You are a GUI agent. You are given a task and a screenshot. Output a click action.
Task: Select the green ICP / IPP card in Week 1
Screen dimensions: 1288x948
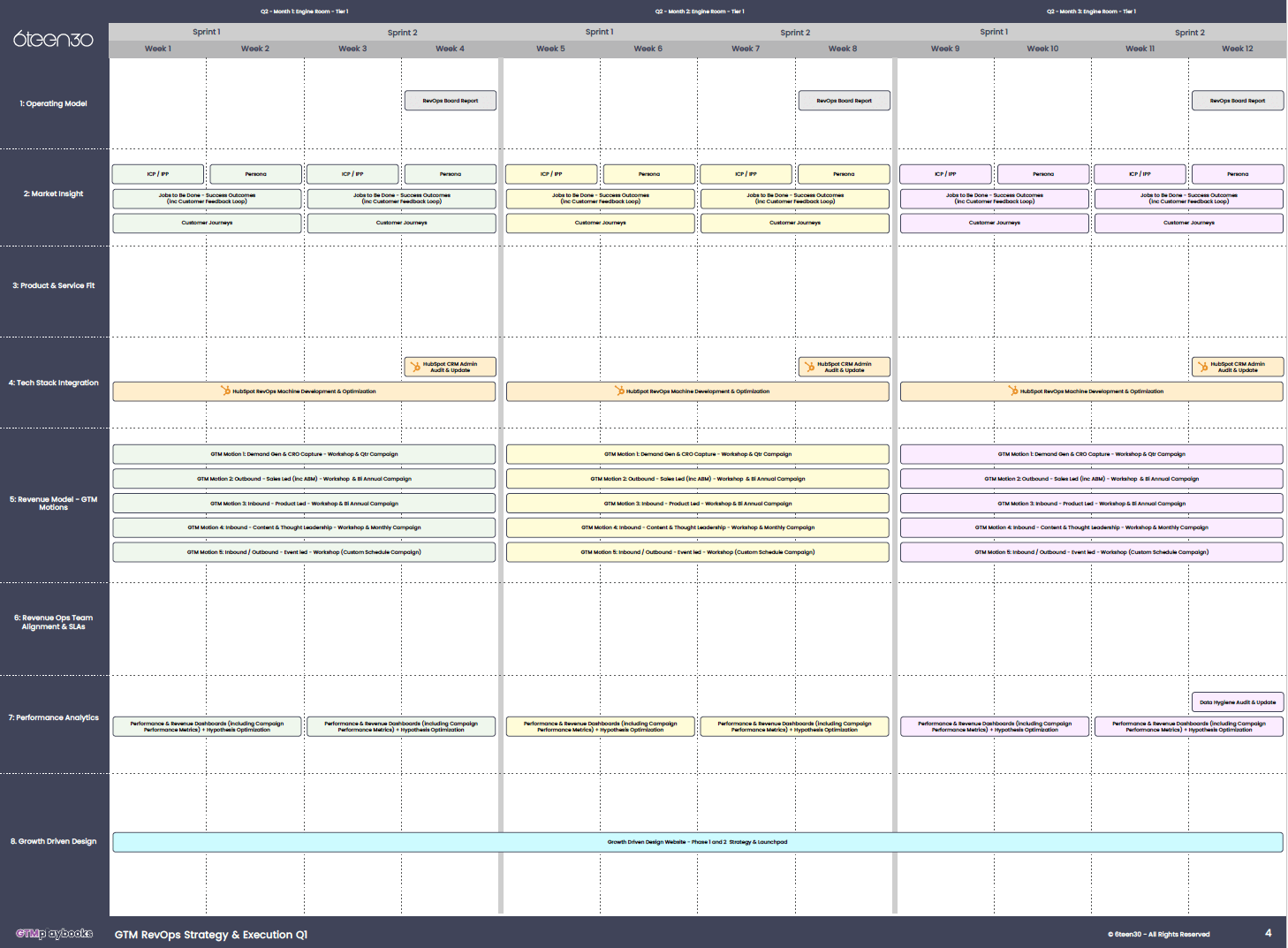coord(158,174)
